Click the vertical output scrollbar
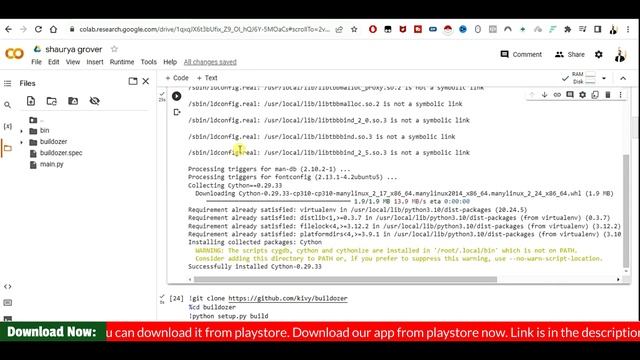Image resolution: width=640 pixels, height=360 pixels. point(626,211)
